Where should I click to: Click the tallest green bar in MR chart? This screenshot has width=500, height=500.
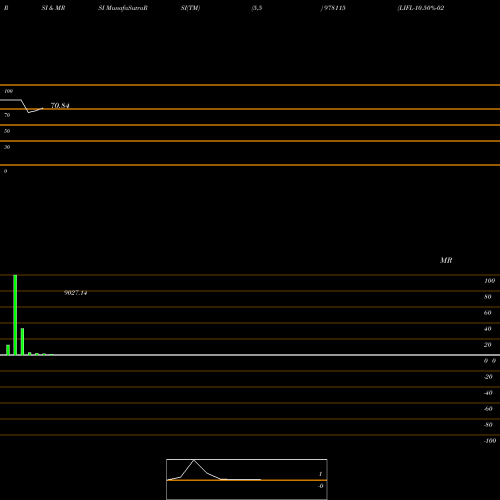point(15,315)
